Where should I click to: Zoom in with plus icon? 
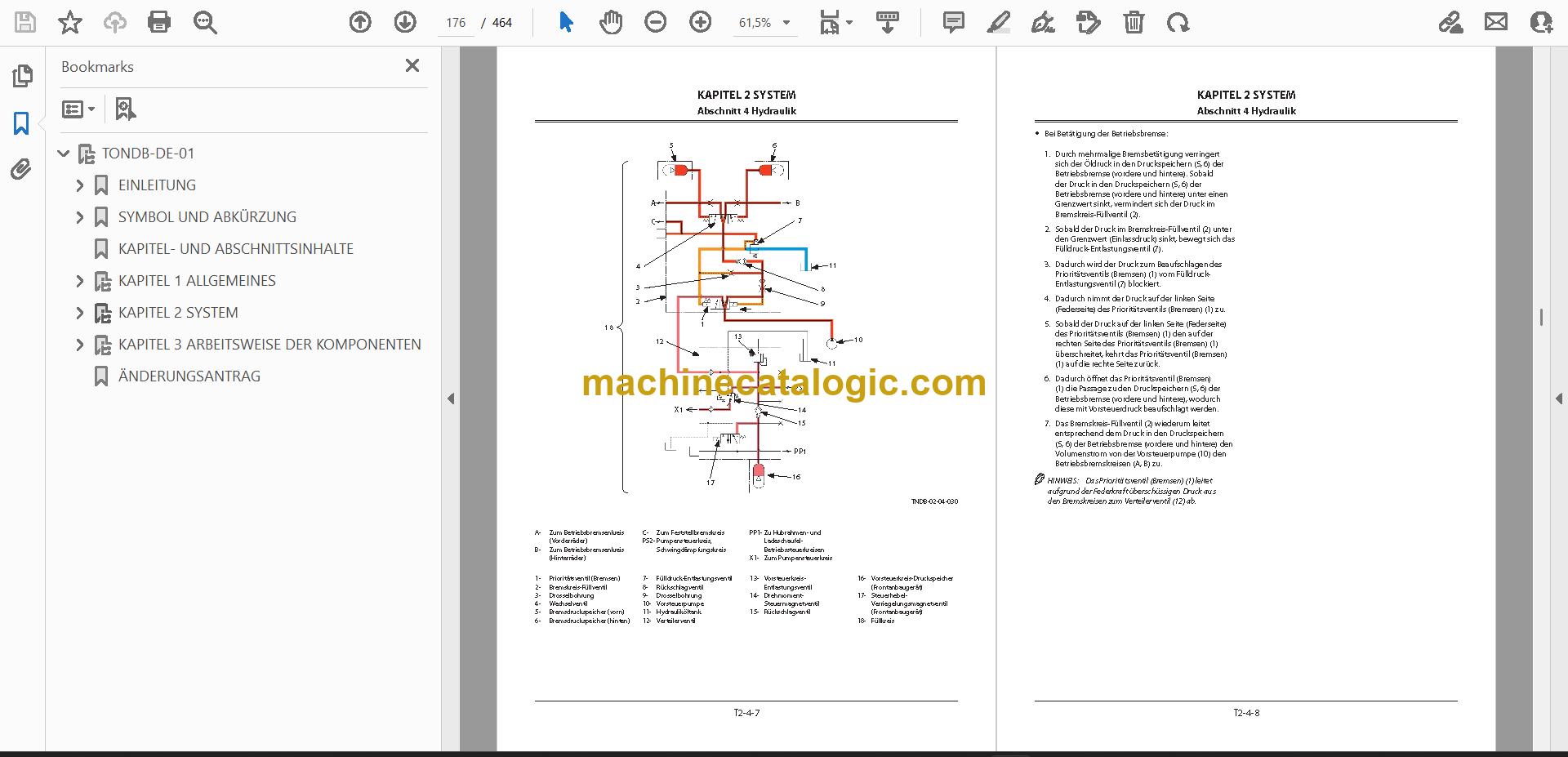[x=700, y=22]
